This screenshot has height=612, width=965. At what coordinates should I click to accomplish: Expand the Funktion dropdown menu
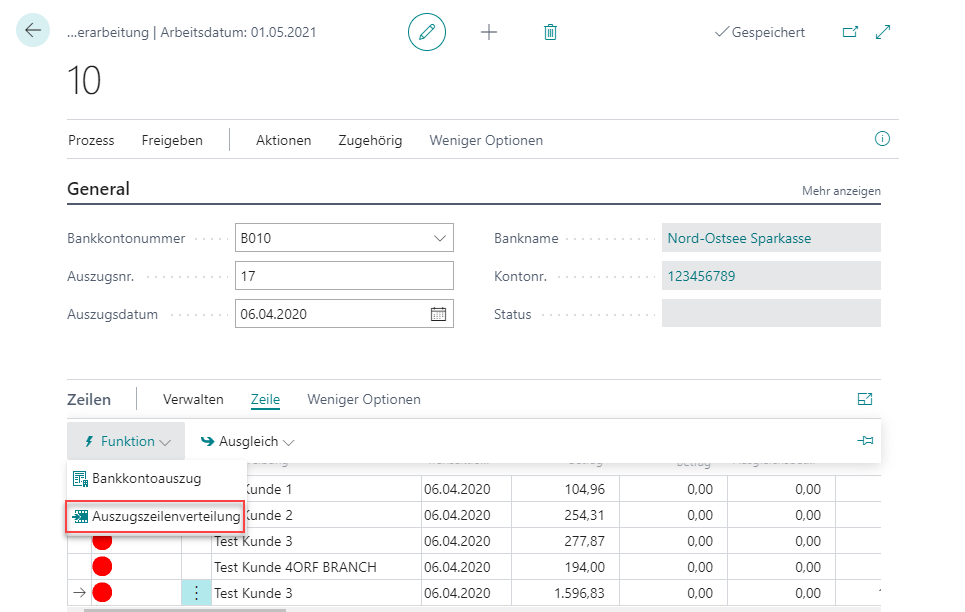126,441
